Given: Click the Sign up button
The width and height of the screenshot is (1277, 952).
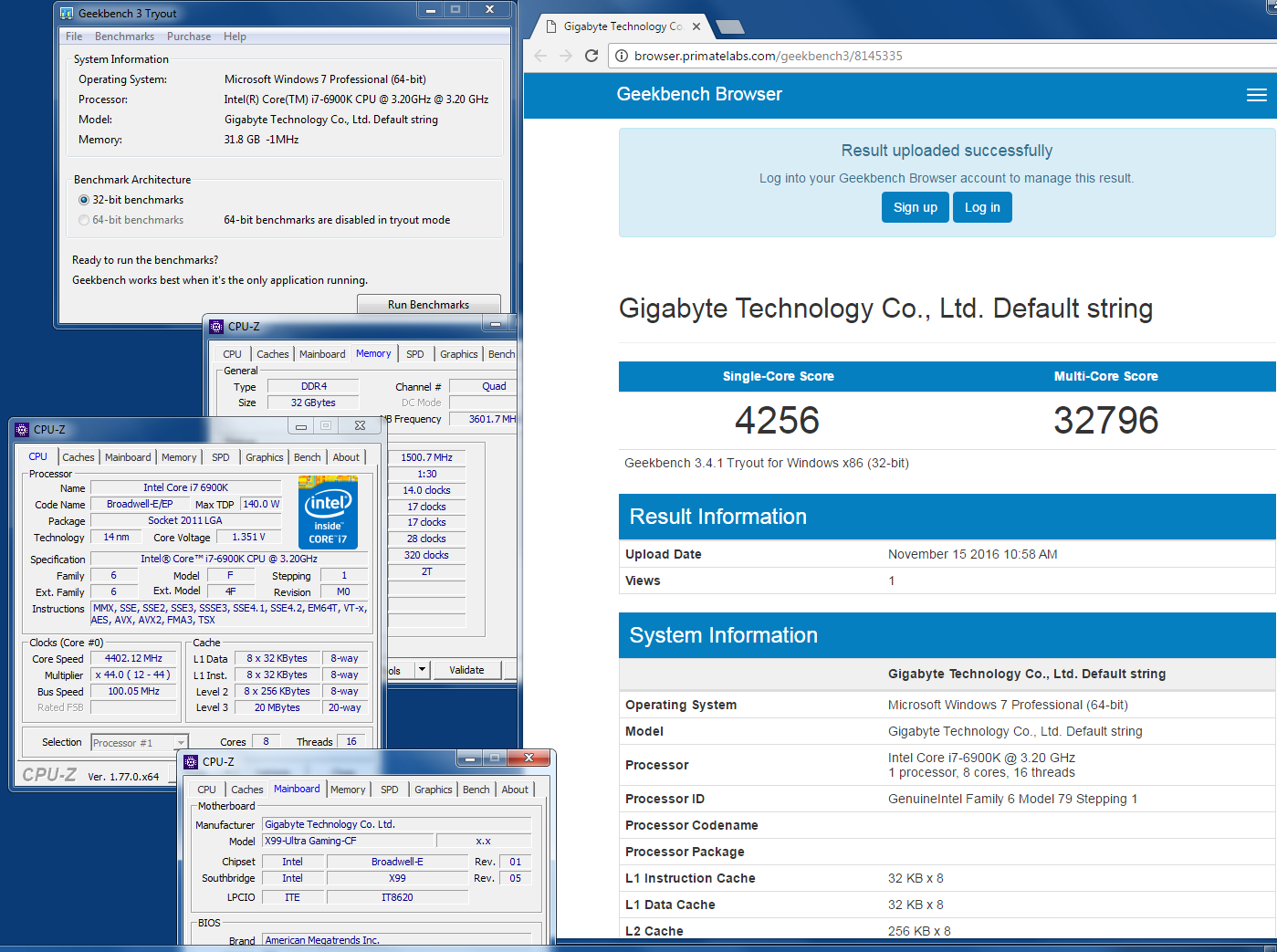Looking at the screenshot, I should pos(916,207).
